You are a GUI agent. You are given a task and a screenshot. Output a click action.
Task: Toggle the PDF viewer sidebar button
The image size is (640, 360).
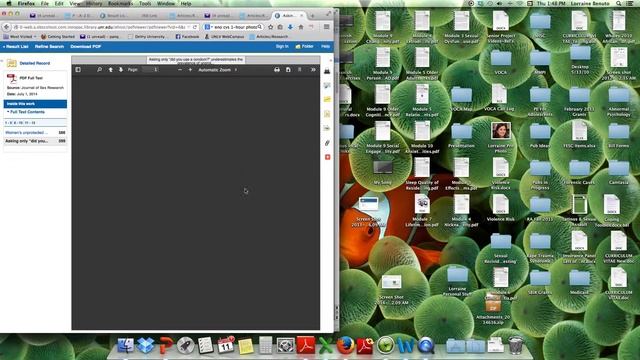(78, 70)
